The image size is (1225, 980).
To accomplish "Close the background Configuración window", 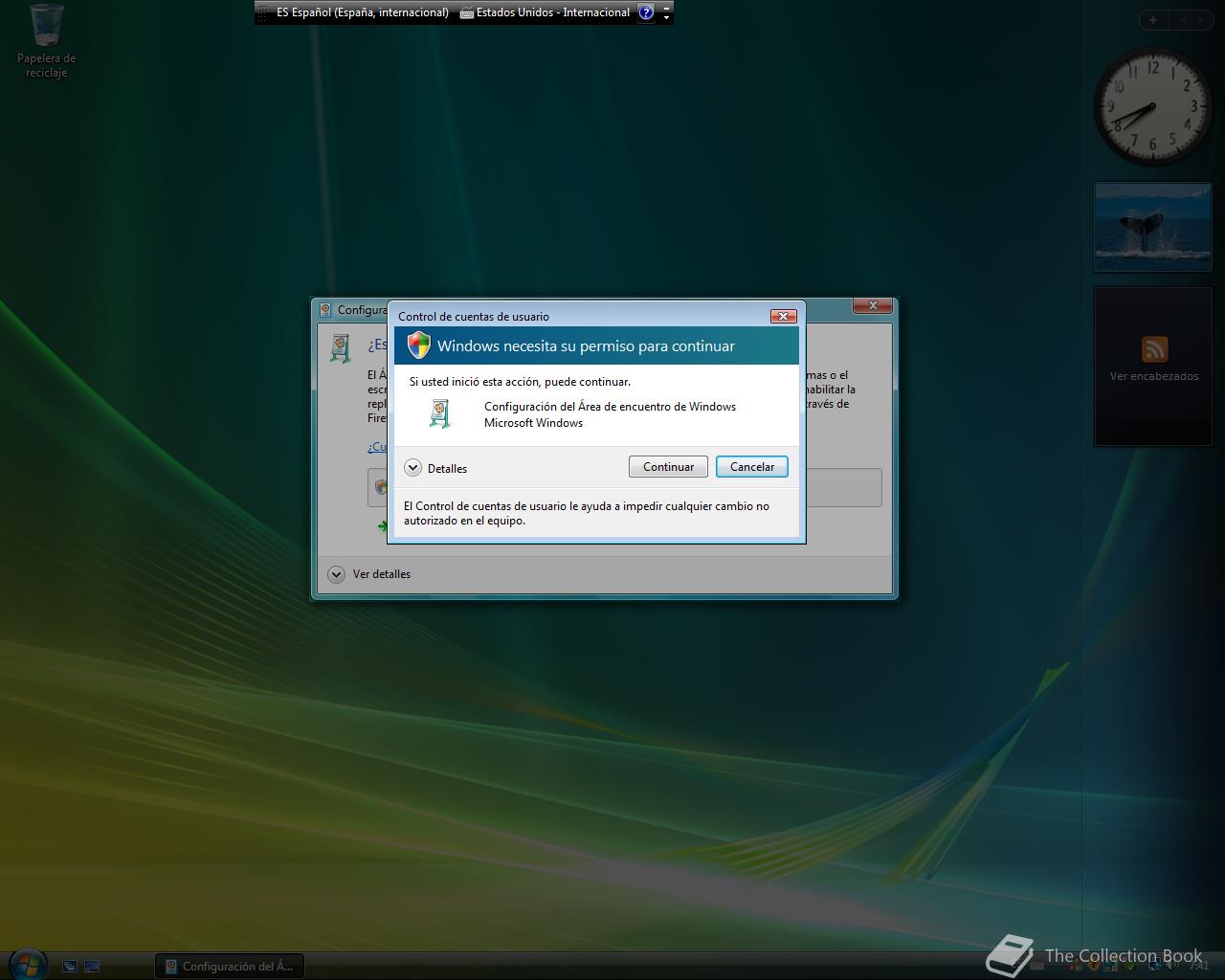I will pos(873,305).
